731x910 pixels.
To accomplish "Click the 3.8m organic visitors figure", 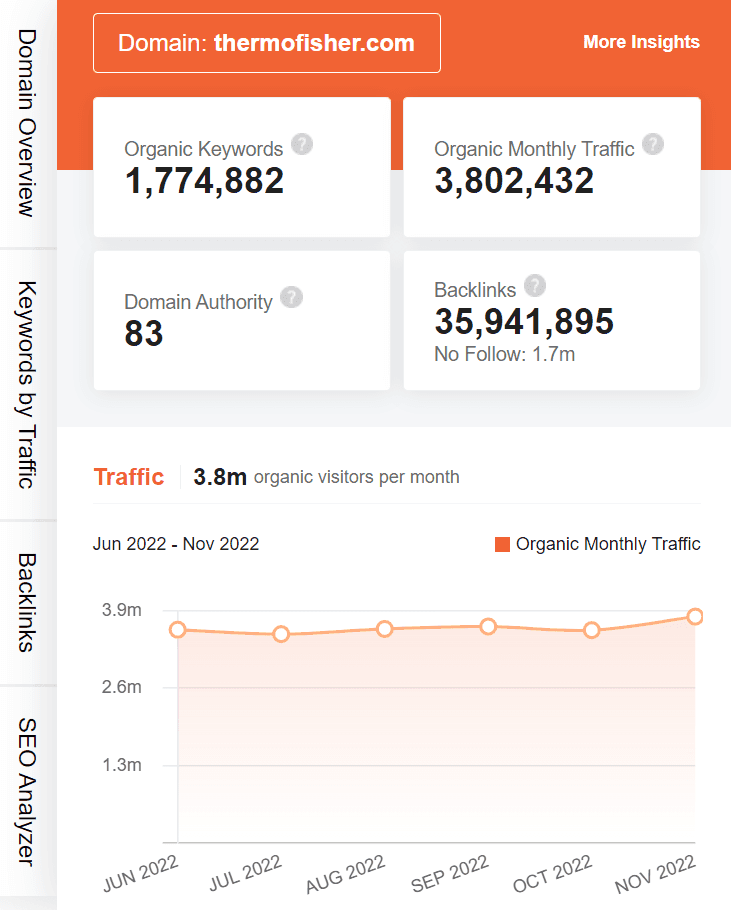I will (x=220, y=477).
